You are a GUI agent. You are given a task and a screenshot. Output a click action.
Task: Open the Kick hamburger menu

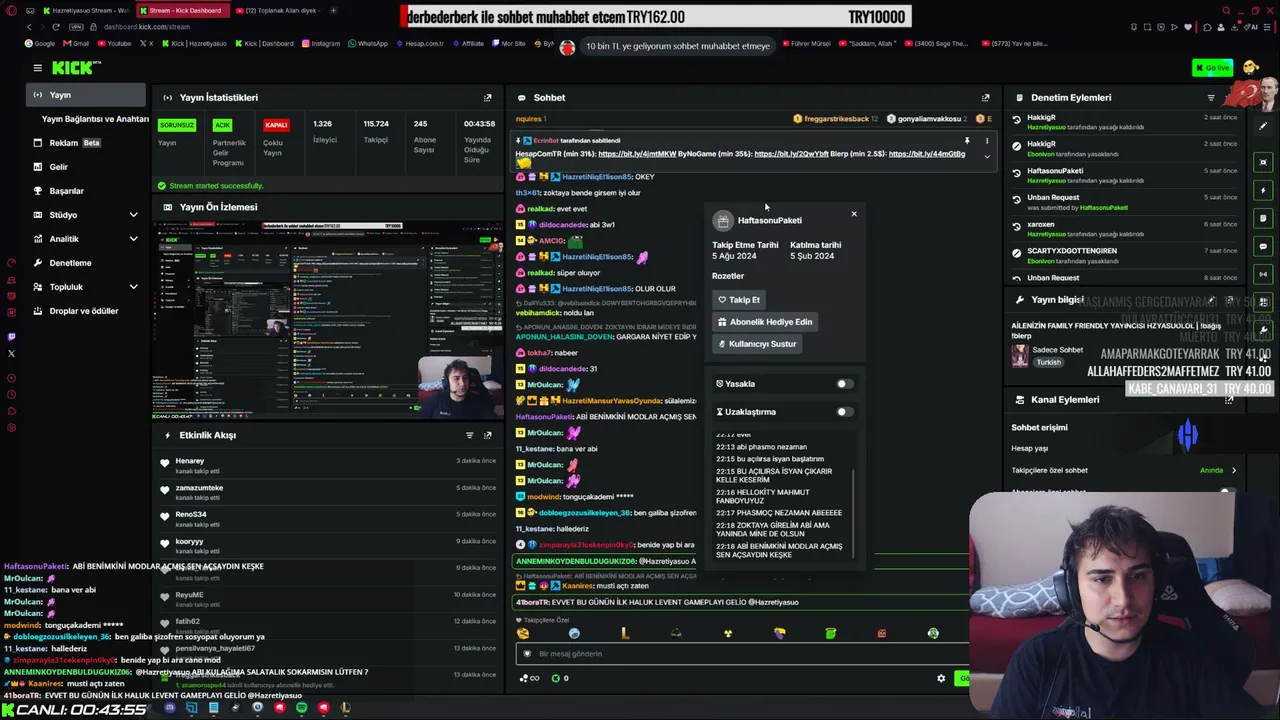pyautogui.click(x=37, y=68)
